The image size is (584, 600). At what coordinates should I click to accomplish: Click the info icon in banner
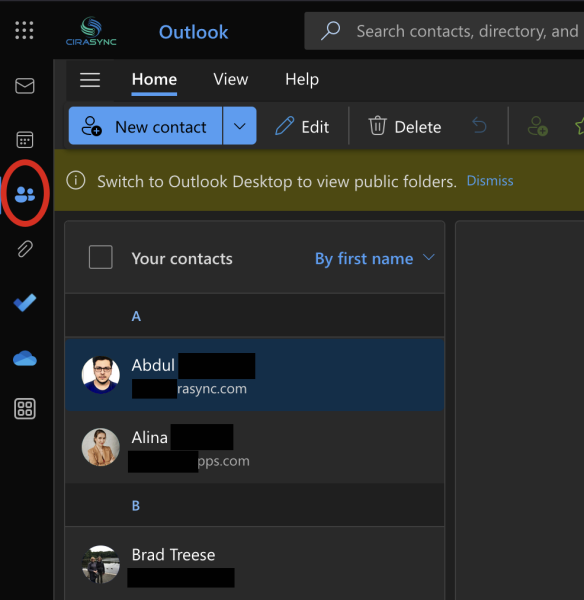click(x=76, y=180)
